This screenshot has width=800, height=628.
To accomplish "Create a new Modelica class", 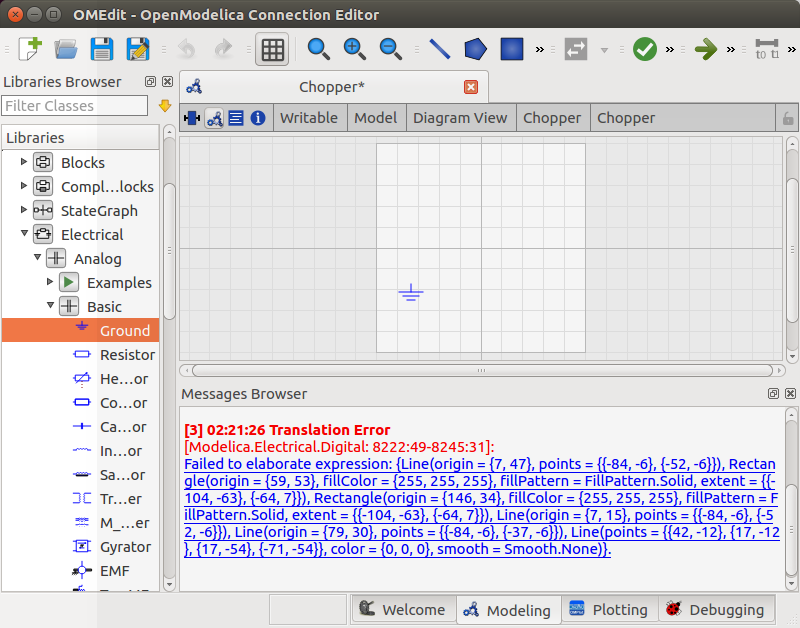I will pyautogui.click(x=30, y=49).
